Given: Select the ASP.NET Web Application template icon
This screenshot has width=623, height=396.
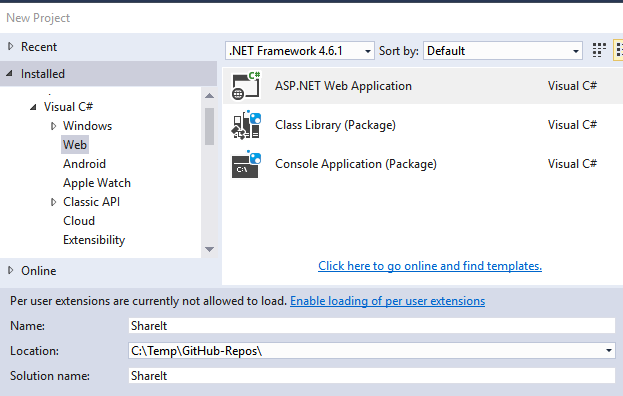Looking at the screenshot, I should [x=246, y=86].
